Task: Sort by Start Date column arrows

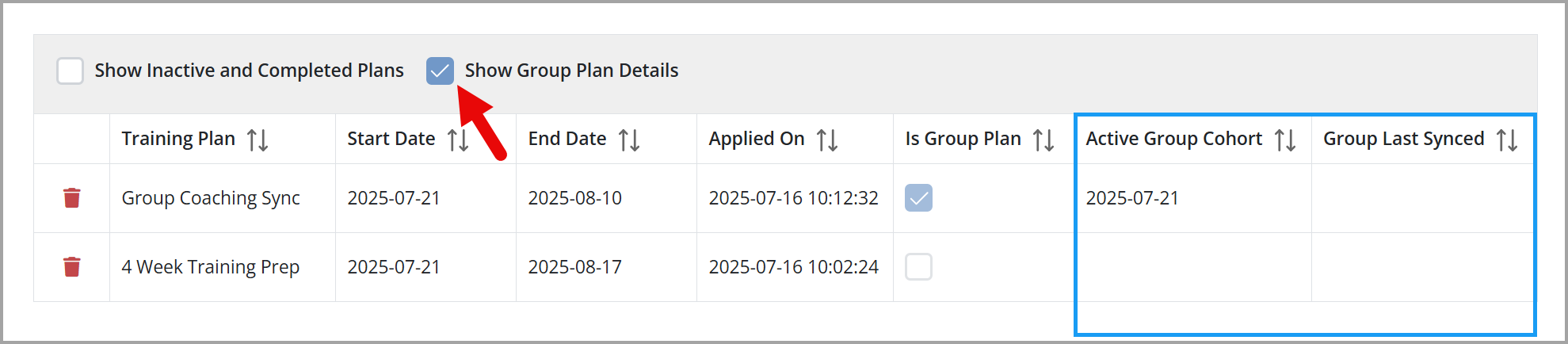Action: (458, 140)
